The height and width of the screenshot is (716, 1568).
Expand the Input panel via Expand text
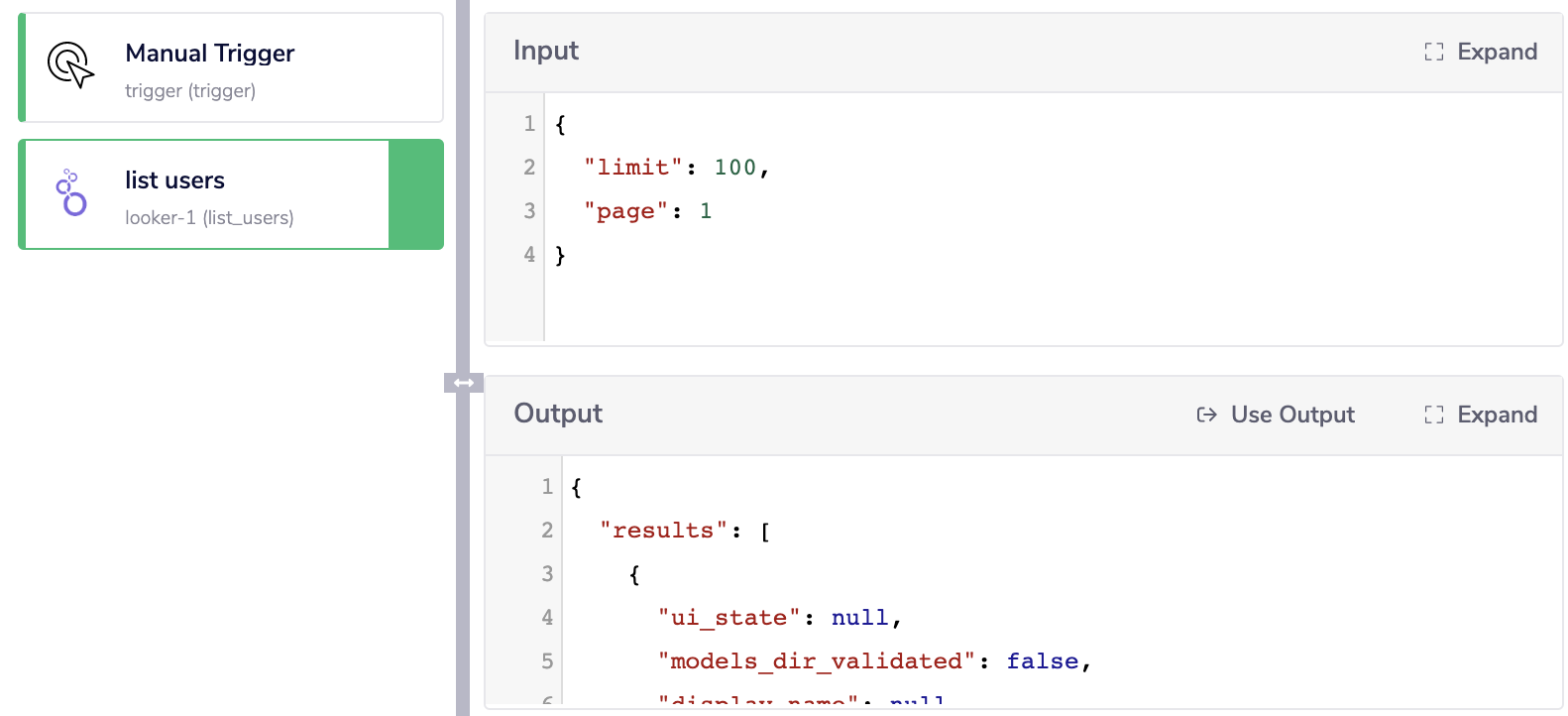tap(1497, 52)
